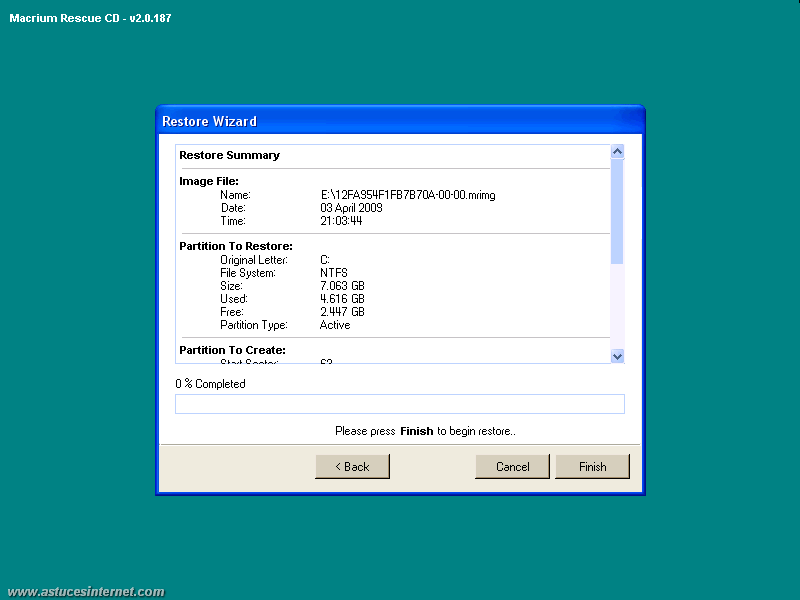Click the NTFS file system value

334,273
